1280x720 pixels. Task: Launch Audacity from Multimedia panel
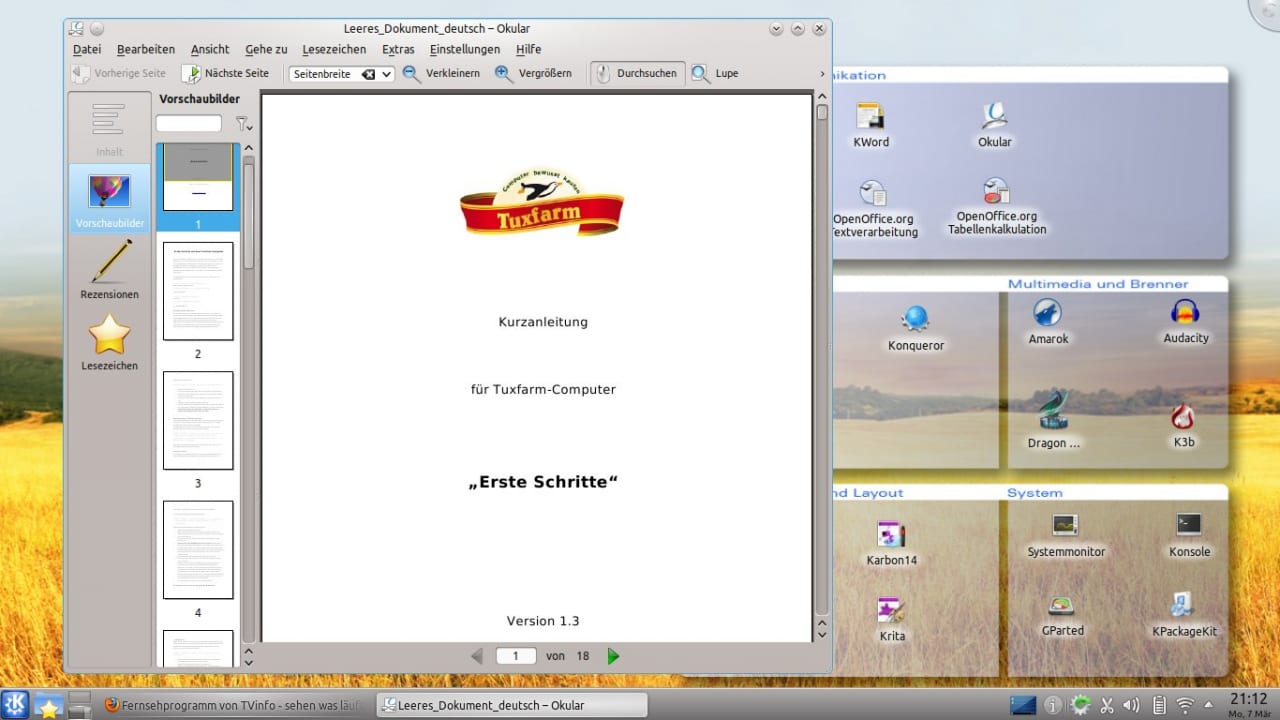coord(1186,321)
